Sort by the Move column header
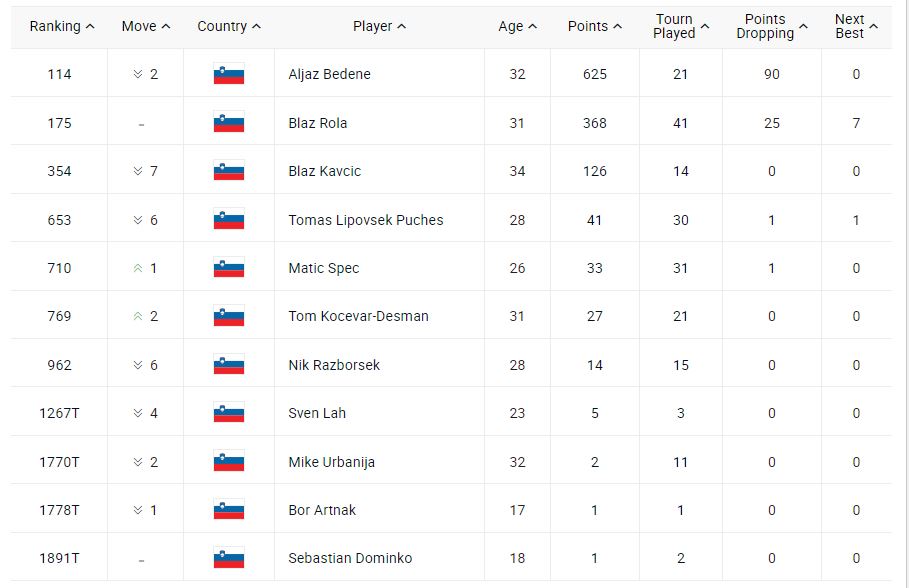This screenshot has height=588, width=909. point(145,27)
